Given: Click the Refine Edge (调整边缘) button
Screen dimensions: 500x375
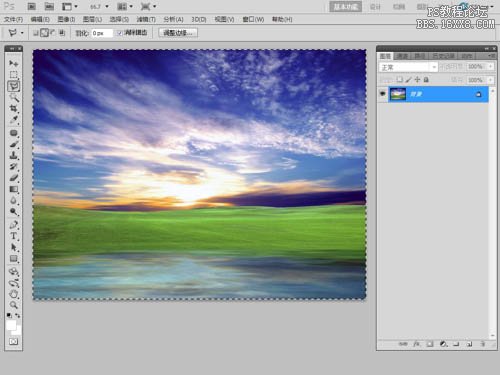Looking at the screenshot, I should [178, 33].
